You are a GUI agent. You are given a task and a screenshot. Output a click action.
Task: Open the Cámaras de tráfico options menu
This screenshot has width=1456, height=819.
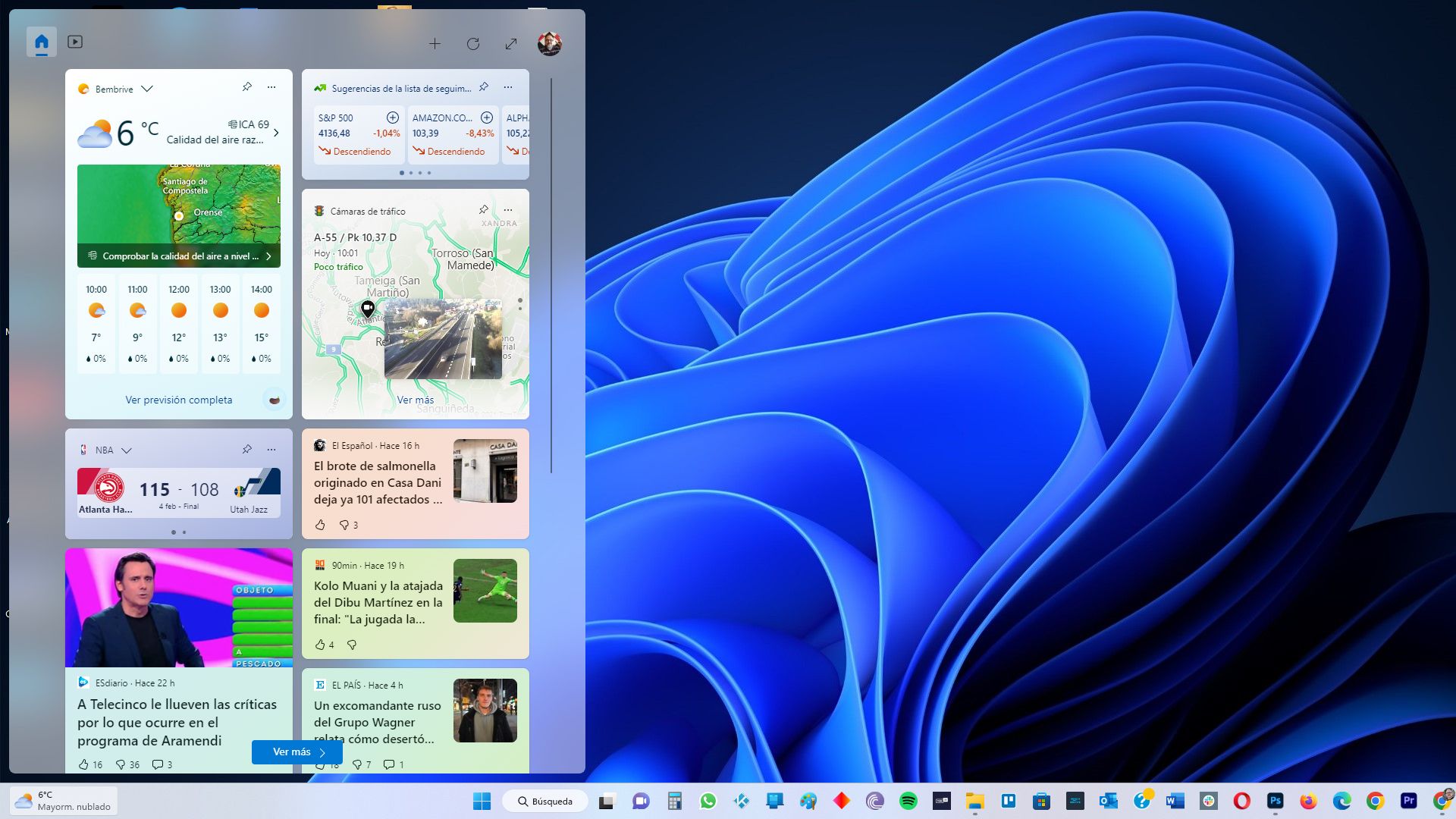coord(507,210)
